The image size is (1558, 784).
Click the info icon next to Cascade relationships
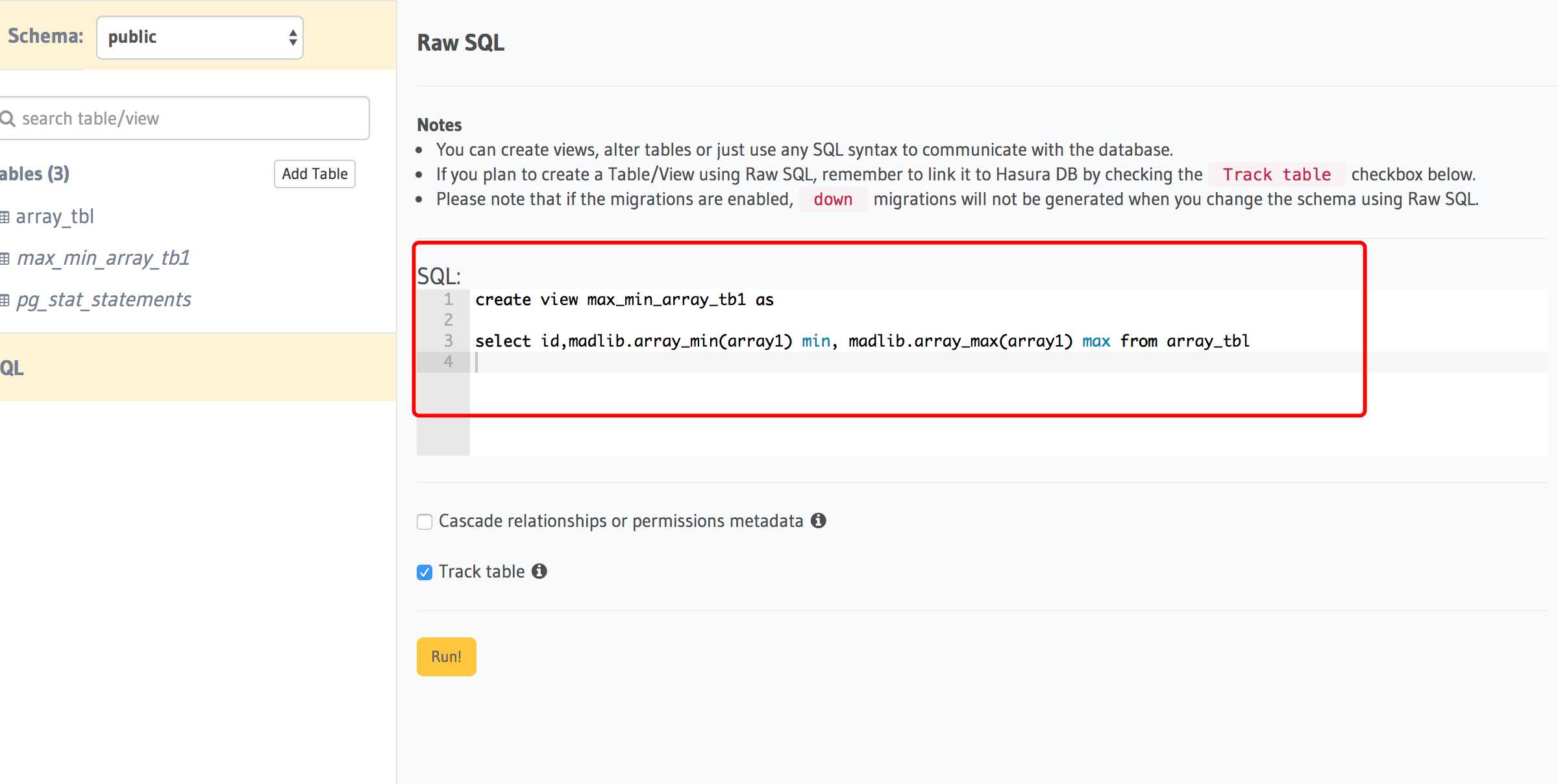pos(819,521)
